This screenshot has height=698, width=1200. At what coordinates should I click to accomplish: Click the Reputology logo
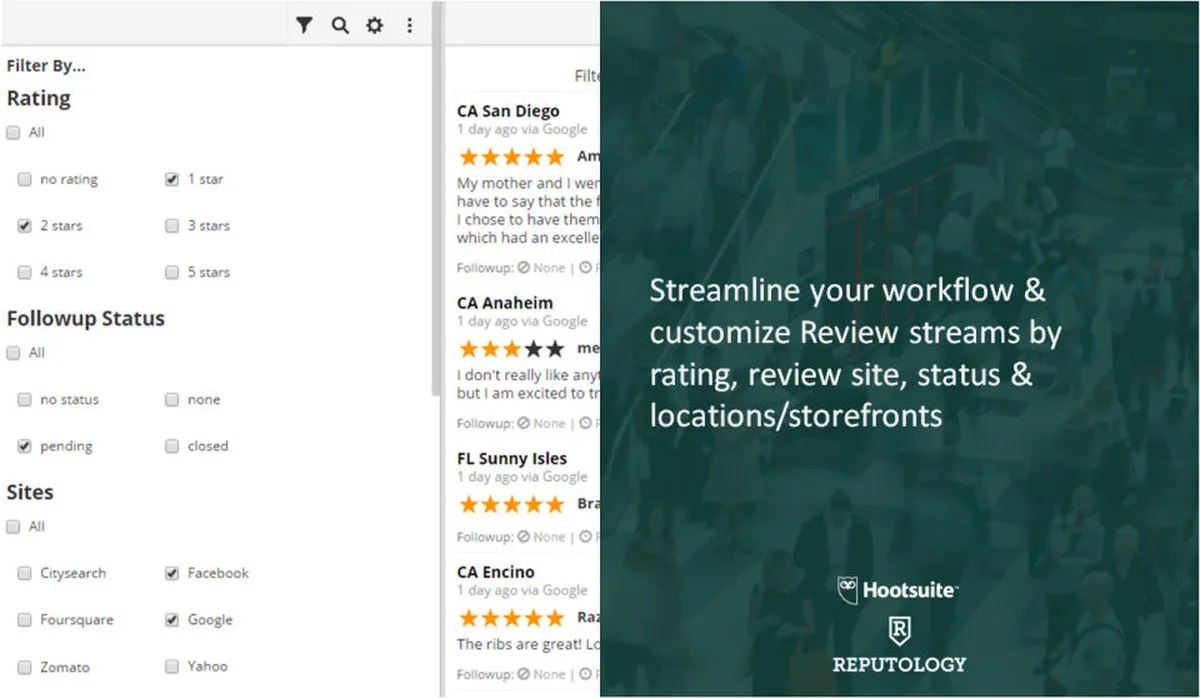pos(899,645)
